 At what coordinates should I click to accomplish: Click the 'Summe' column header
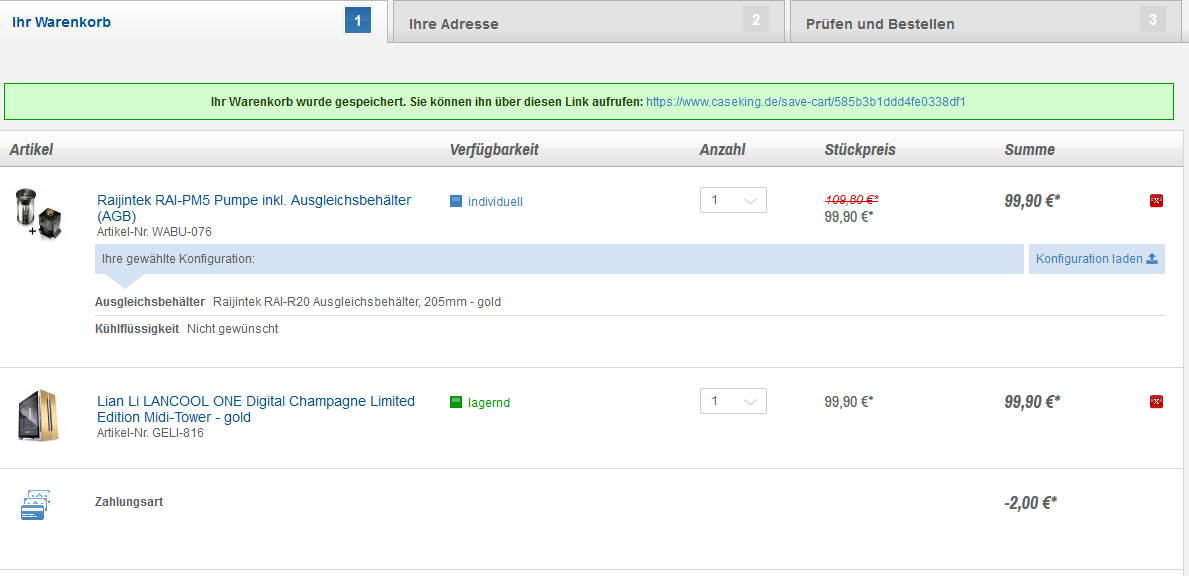tap(1029, 150)
